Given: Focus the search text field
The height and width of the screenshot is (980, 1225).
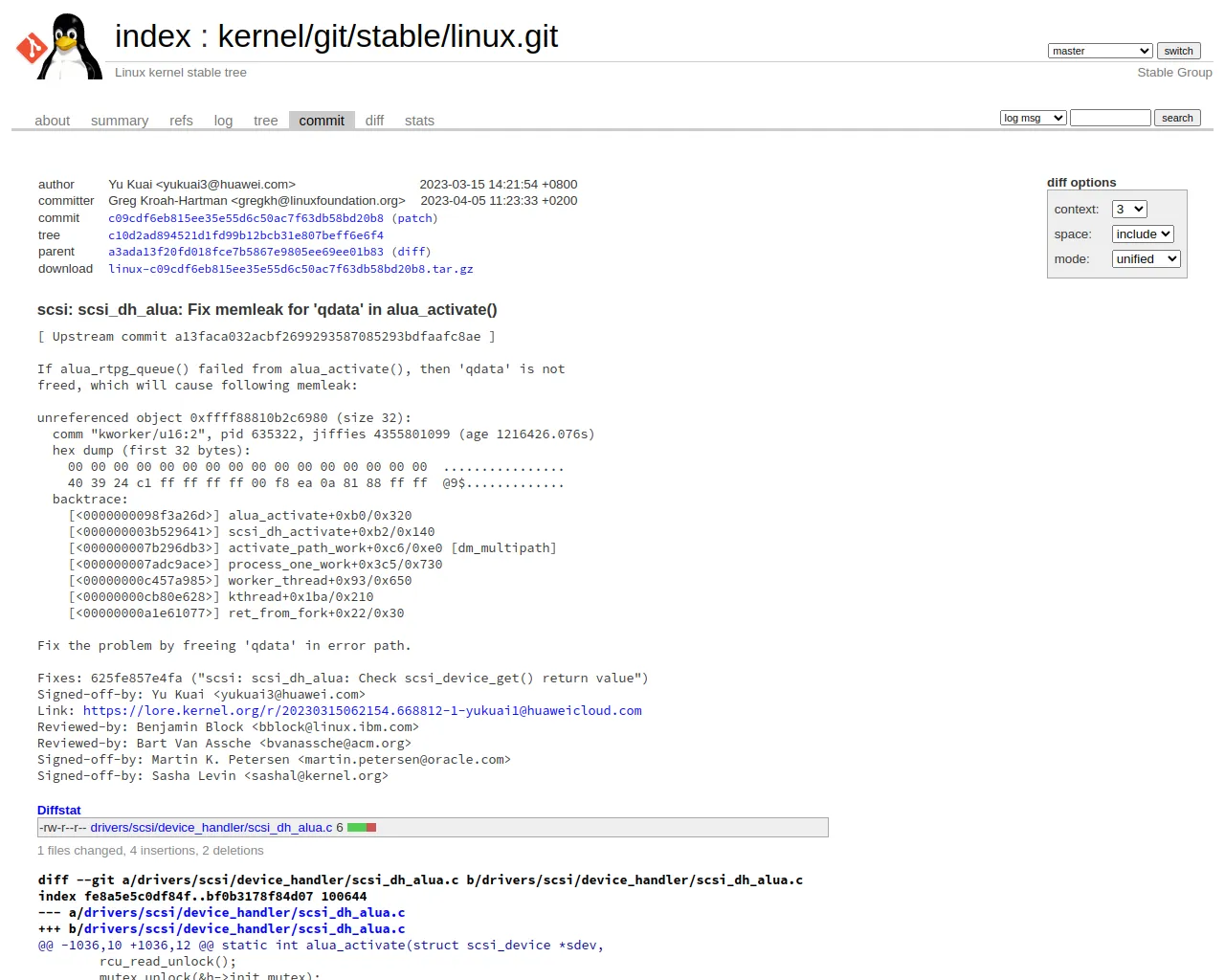Looking at the screenshot, I should 1110,118.
